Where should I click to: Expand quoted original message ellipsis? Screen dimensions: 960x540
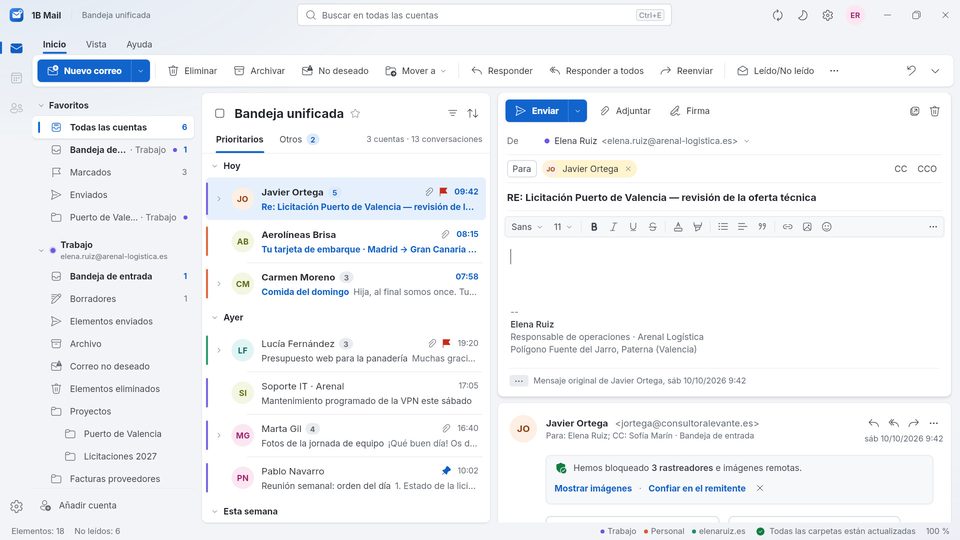(519, 381)
